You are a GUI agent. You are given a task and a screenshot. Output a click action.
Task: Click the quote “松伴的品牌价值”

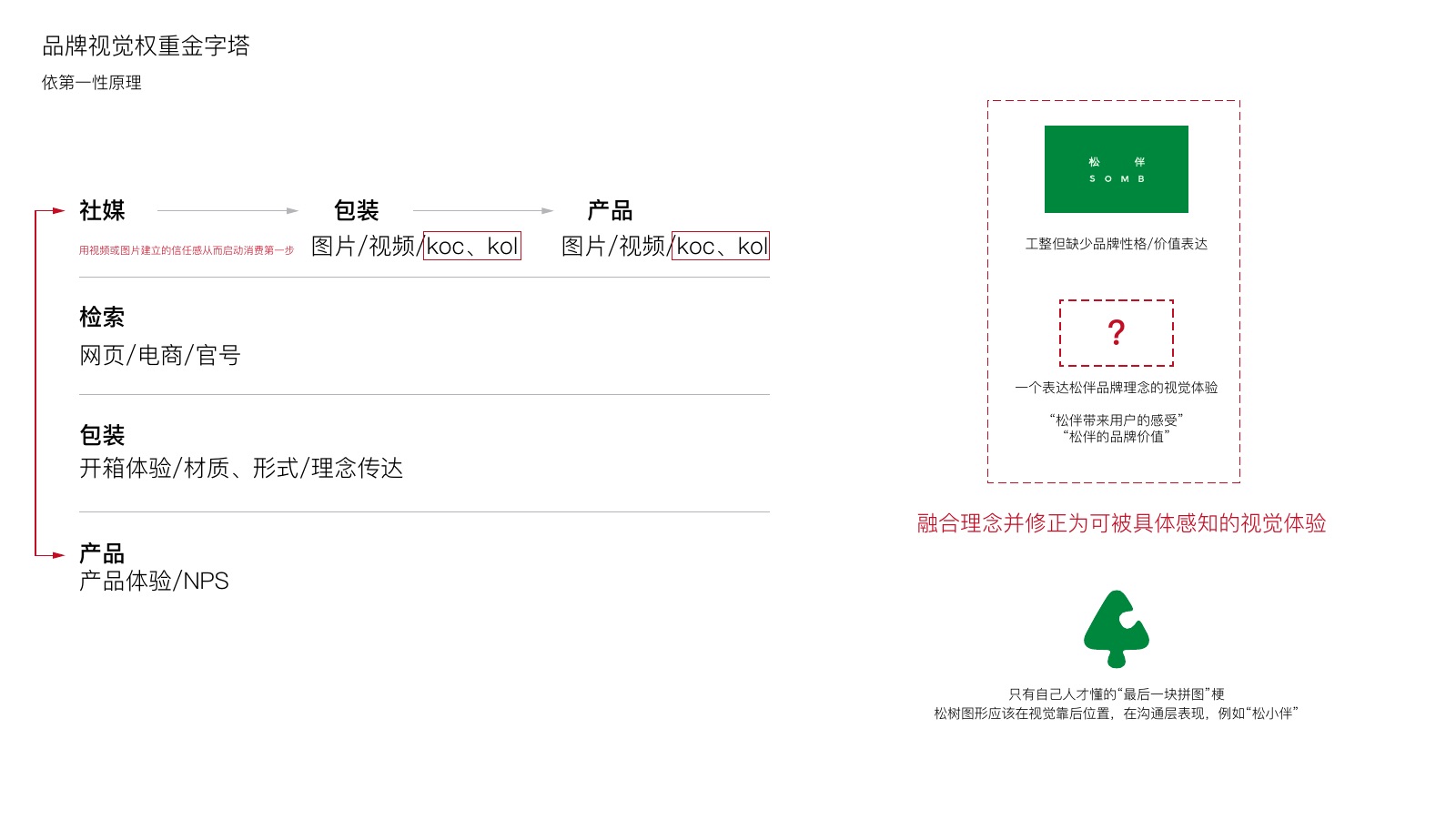[x=1117, y=437]
